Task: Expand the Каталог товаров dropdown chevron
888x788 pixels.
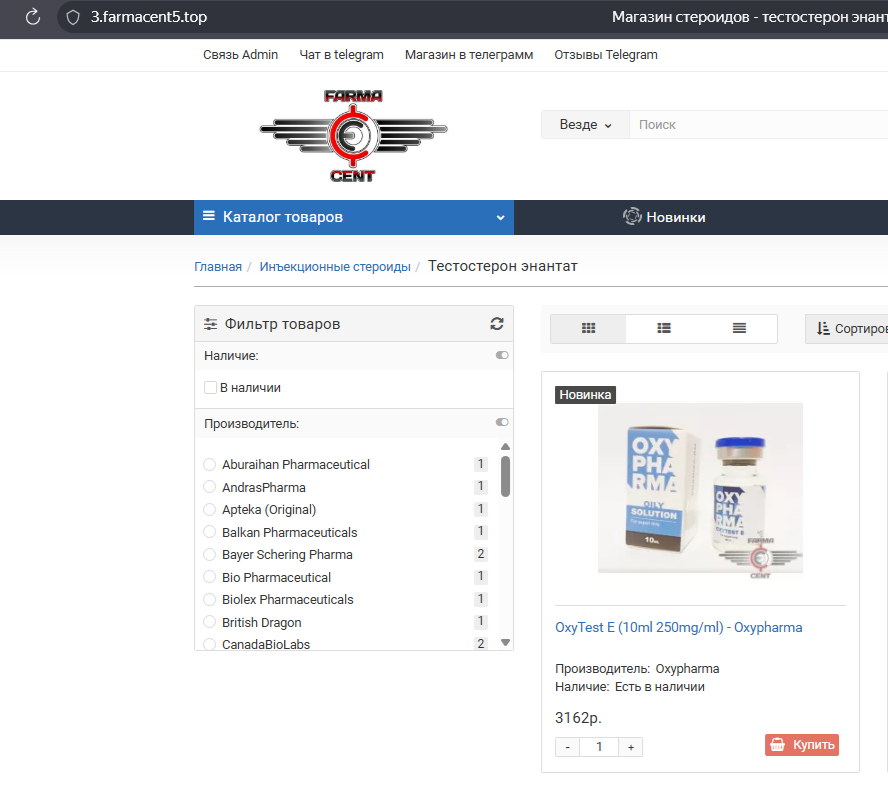Action: tap(499, 216)
